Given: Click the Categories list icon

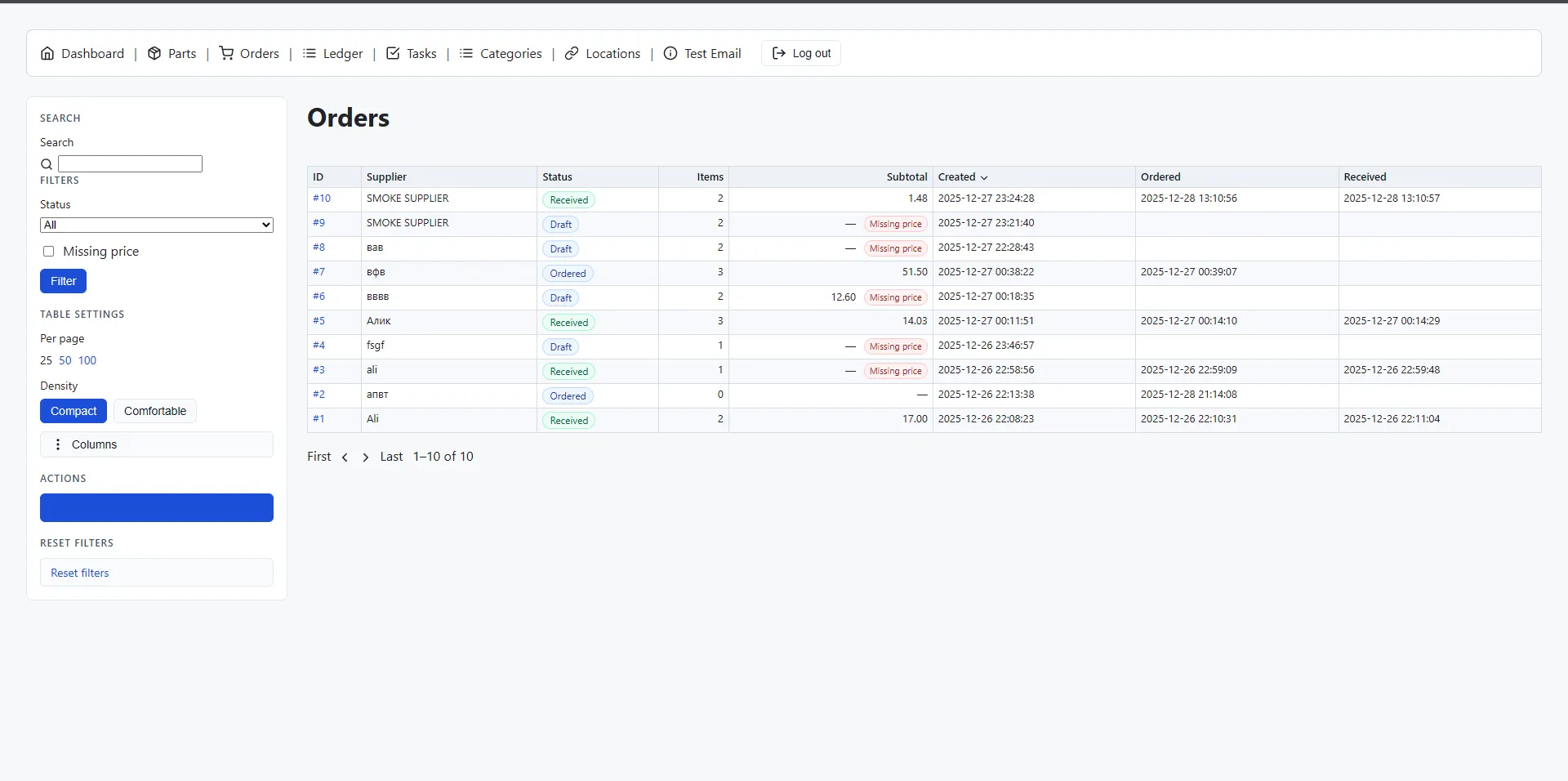Looking at the screenshot, I should click(x=466, y=53).
